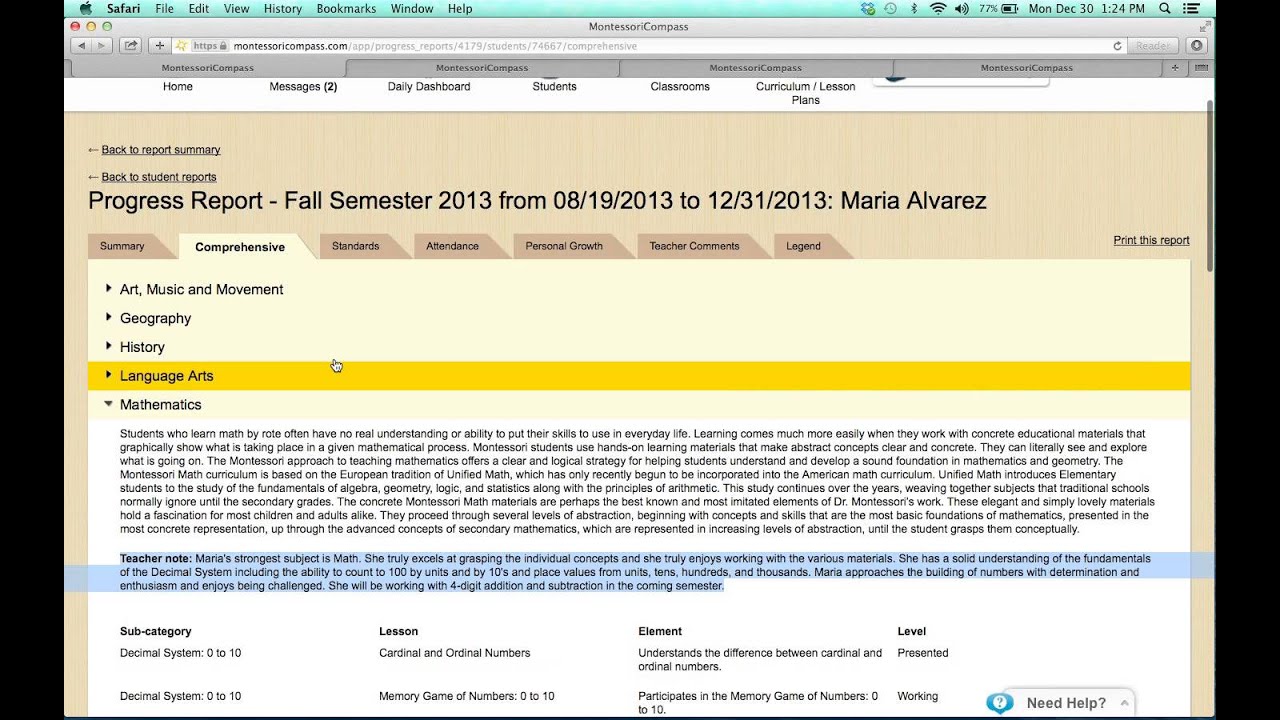
Task: Switch to the second MontessoriCompass browser tab
Action: pyautogui.click(x=482, y=68)
